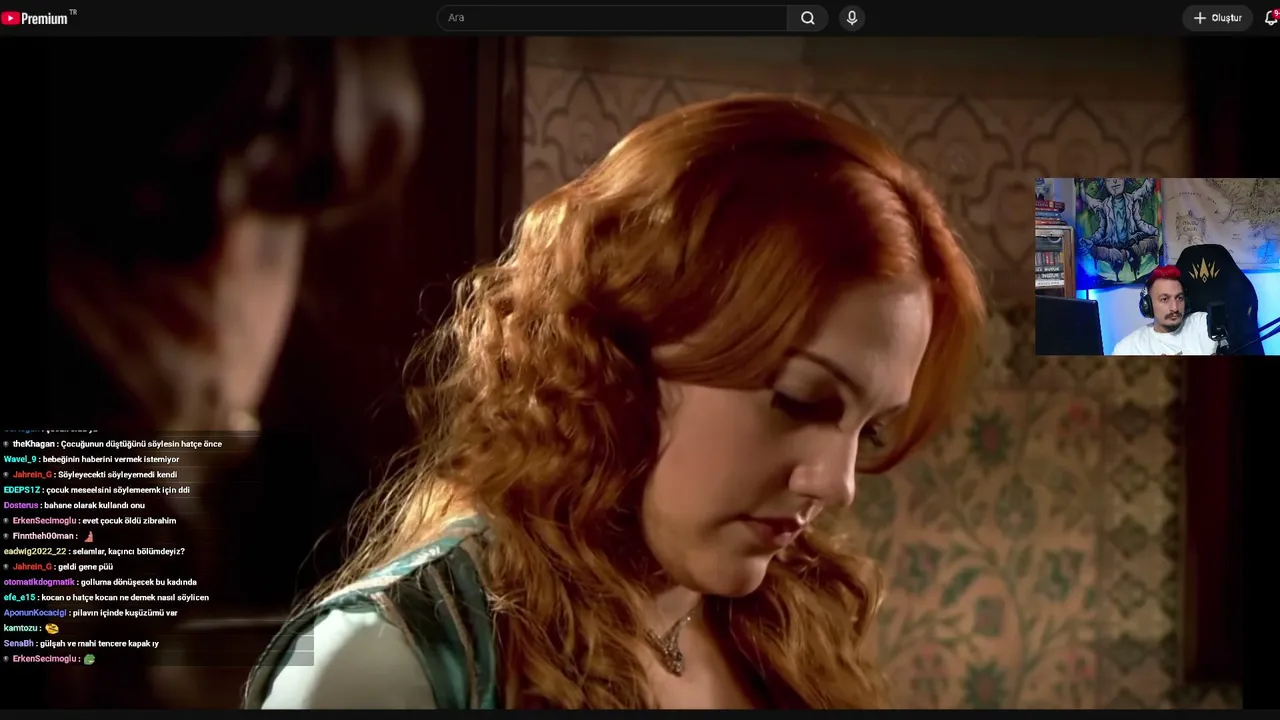Click username 'theKhagan' in chat
Image resolution: width=1280 pixels, height=720 pixels.
pyautogui.click(x=34, y=444)
